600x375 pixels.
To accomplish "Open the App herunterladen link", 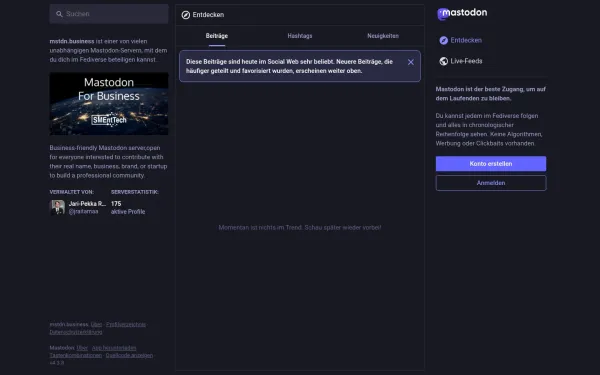I will pyautogui.click(x=114, y=348).
